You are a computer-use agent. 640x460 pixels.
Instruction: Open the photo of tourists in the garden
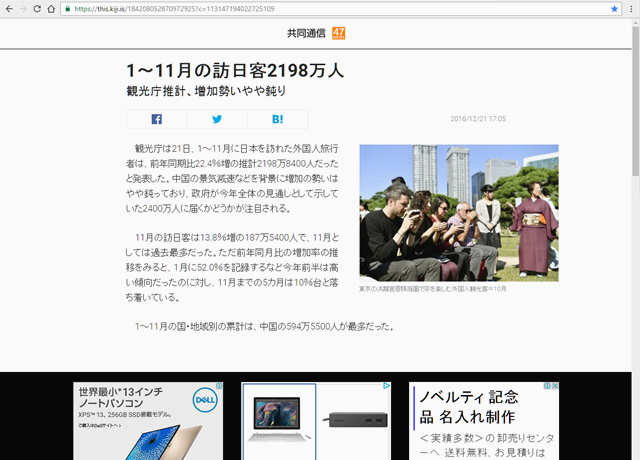[458, 212]
